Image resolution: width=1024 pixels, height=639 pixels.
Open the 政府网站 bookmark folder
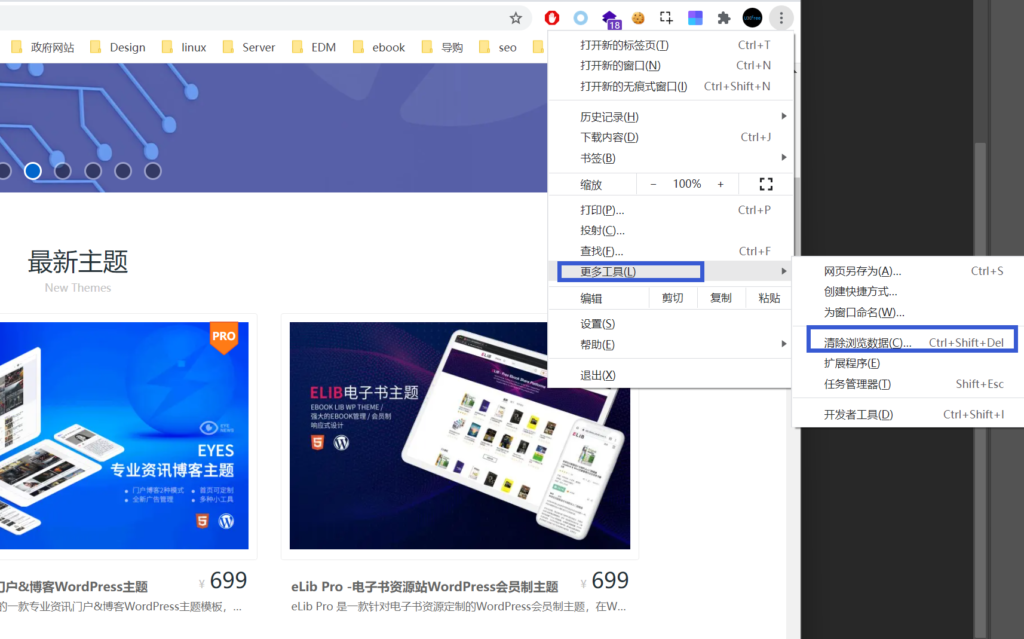(x=43, y=47)
